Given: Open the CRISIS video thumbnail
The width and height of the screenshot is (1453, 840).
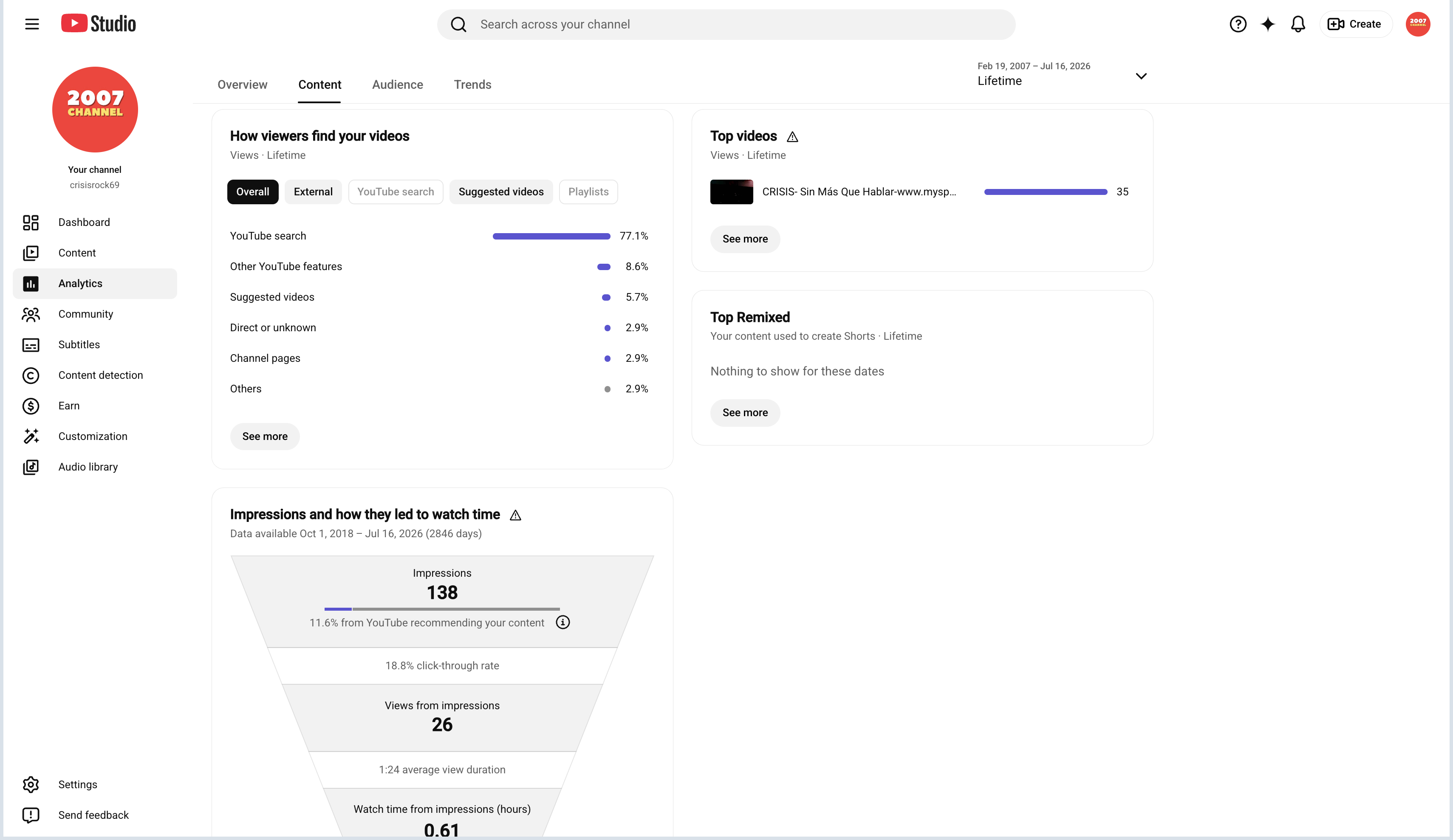Looking at the screenshot, I should (731, 192).
